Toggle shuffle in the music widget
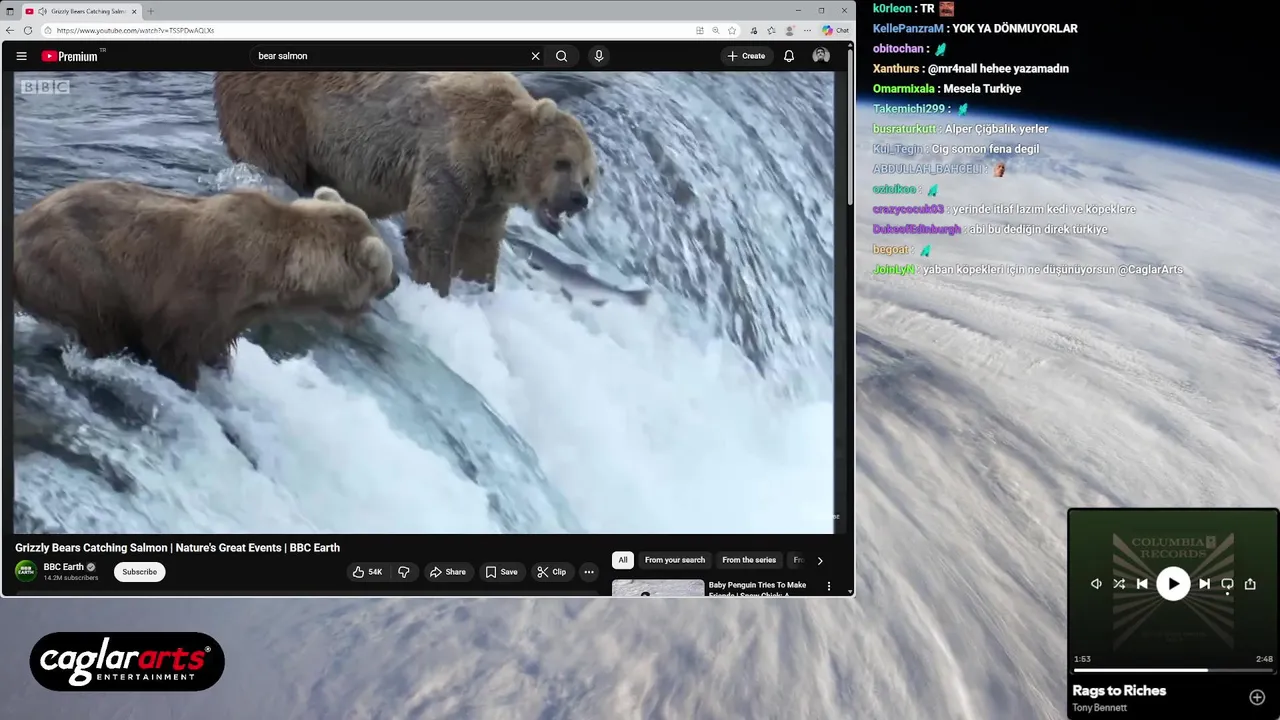This screenshot has height=720, width=1280. click(1119, 584)
